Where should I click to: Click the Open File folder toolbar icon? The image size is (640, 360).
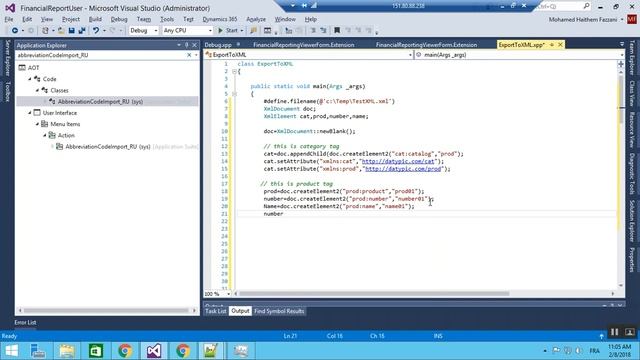pos(61,31)
